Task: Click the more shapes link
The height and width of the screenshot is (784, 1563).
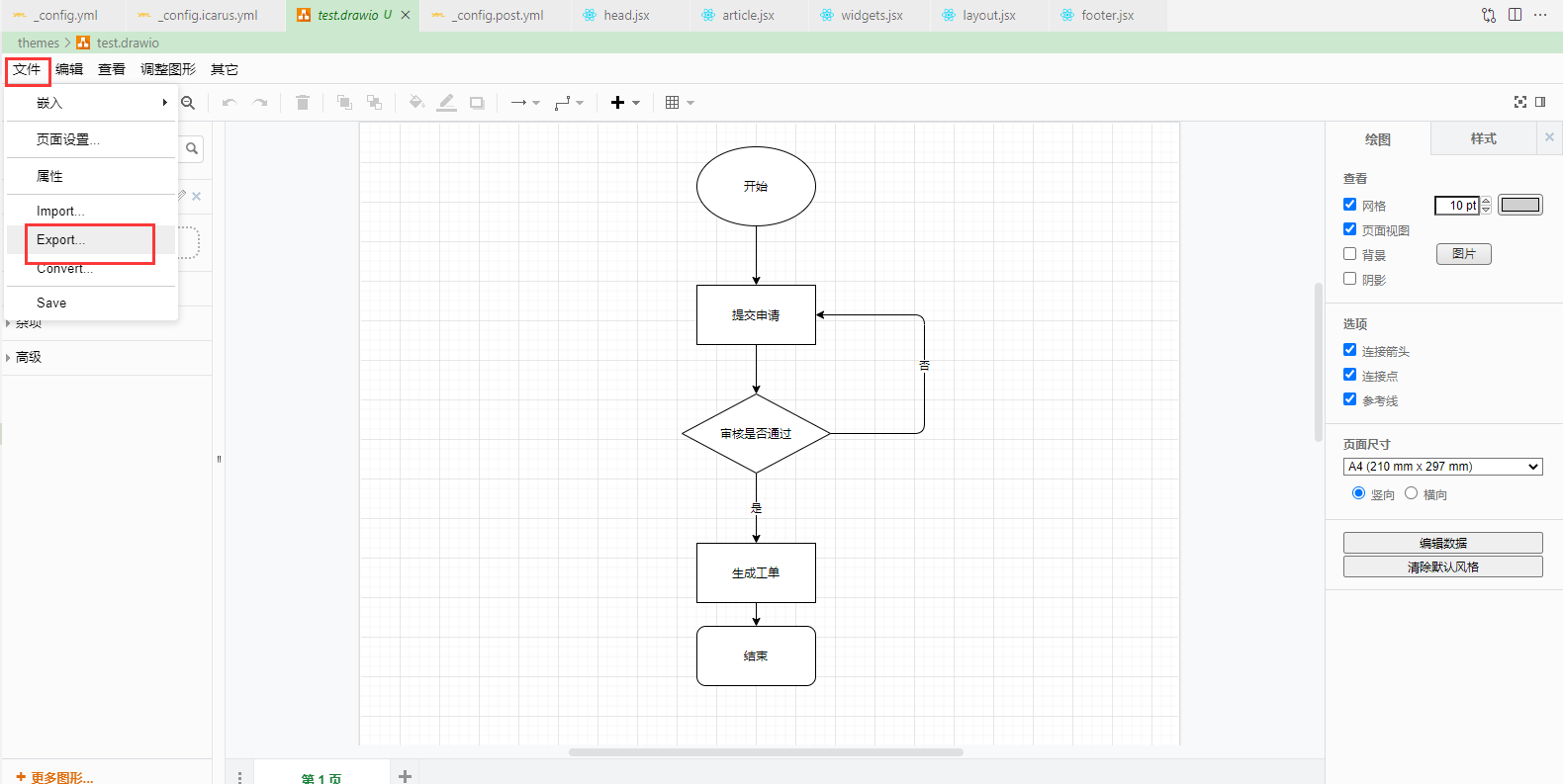Action: point(54,778)
